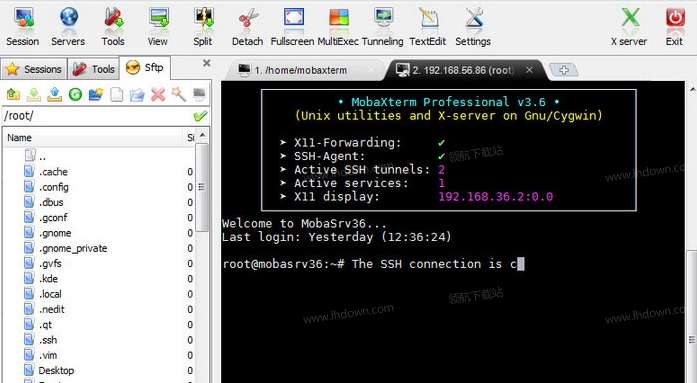
Task: Select the .dbus folder
Action: coord(44,202)
